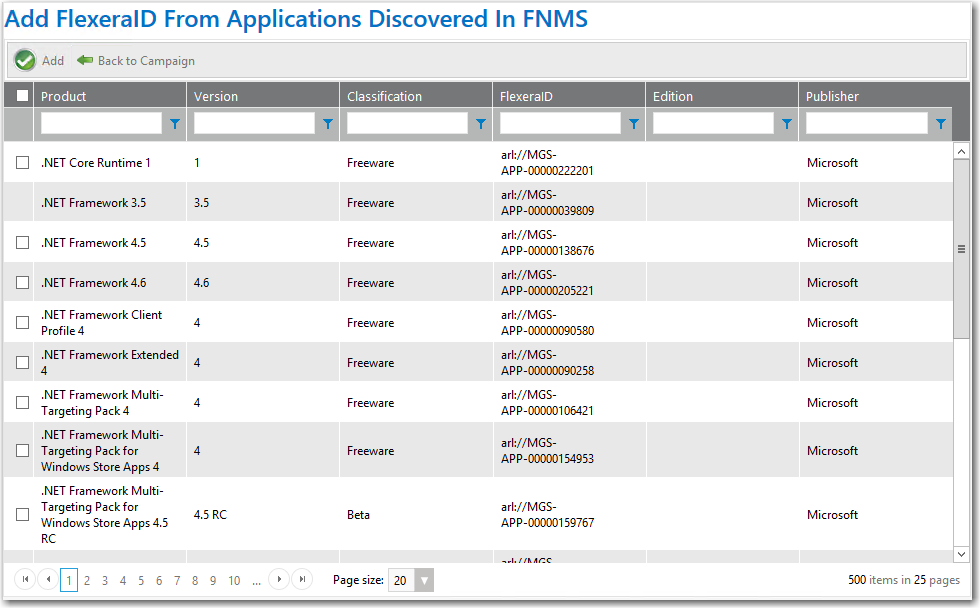This screenshot has height=608, width=980.
Task: Go to the next page
Action: coord(279,580)
